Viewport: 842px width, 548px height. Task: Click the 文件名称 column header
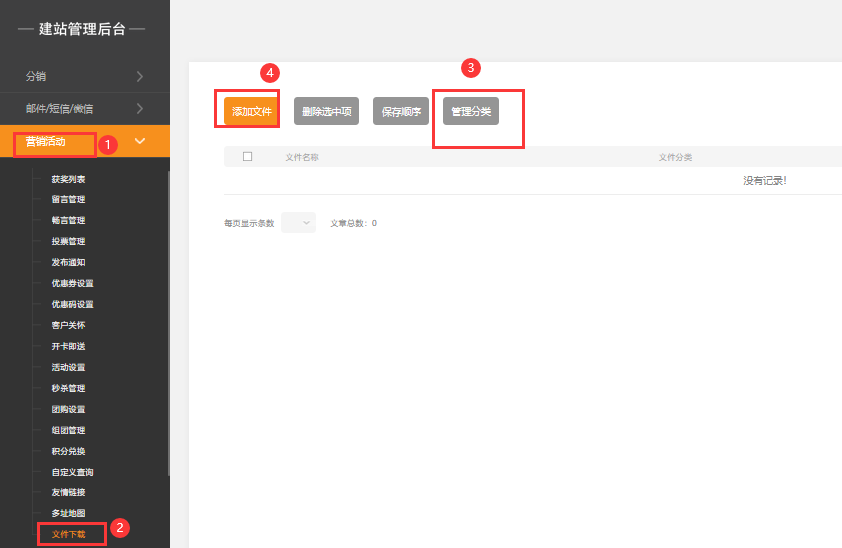click(302, 157)
